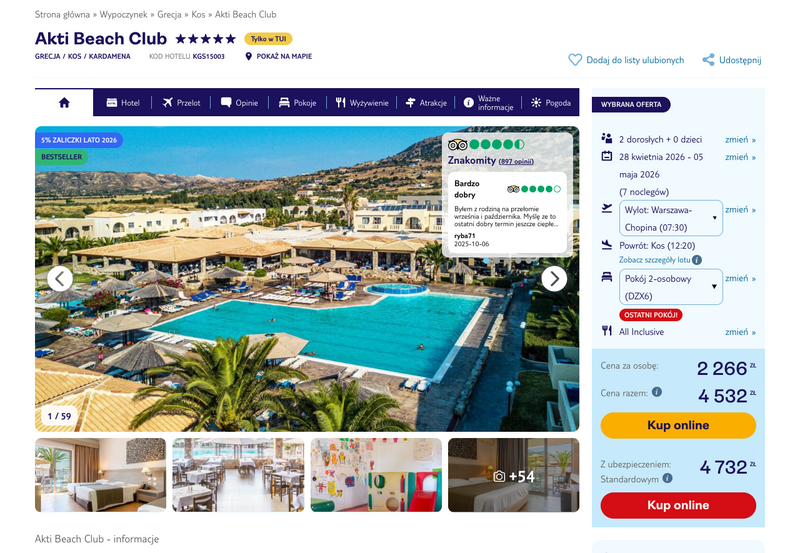Click the yellow Kup online button
This screenshot has height=553, width=800.
coord(678,425)
